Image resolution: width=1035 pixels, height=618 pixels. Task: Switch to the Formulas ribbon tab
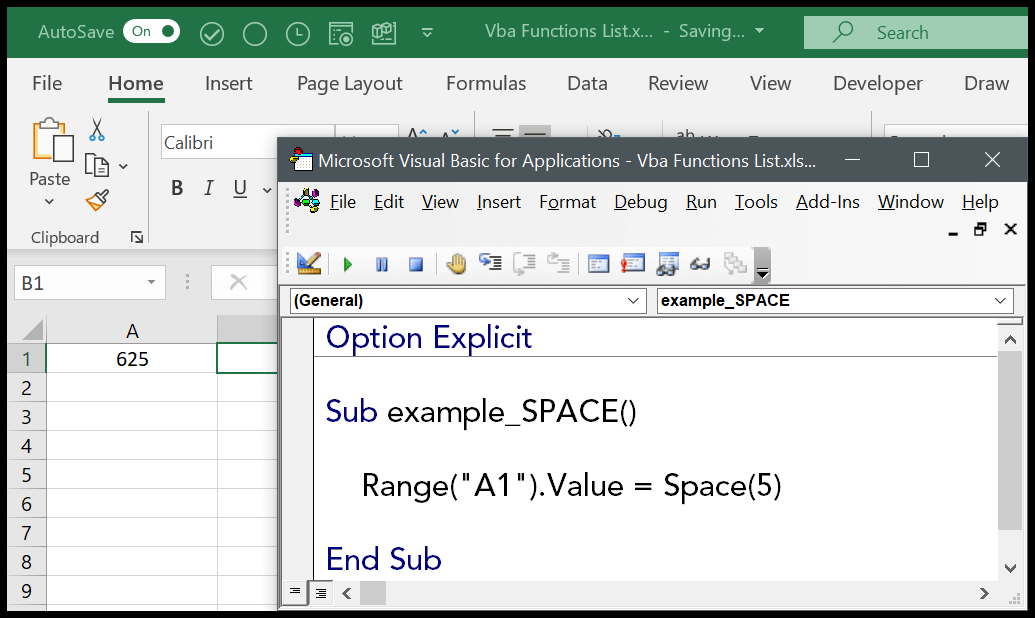pos(486,83)
